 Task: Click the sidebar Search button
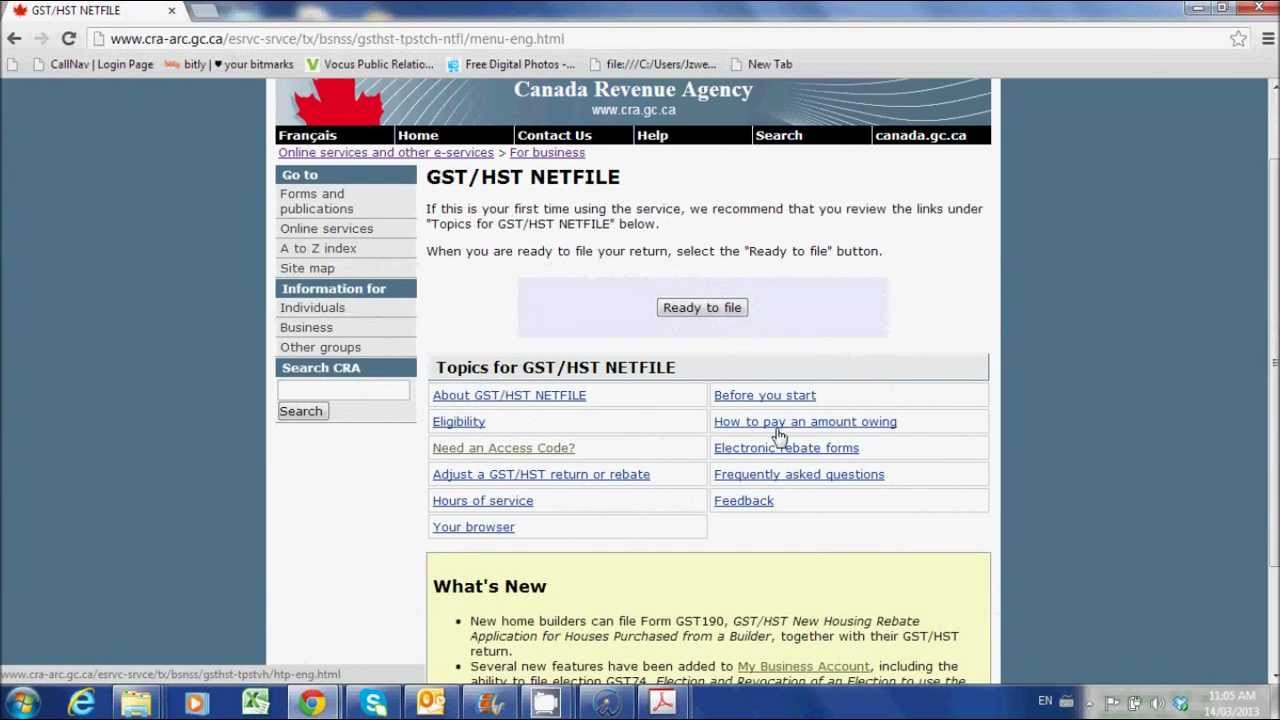coord(301,411)
